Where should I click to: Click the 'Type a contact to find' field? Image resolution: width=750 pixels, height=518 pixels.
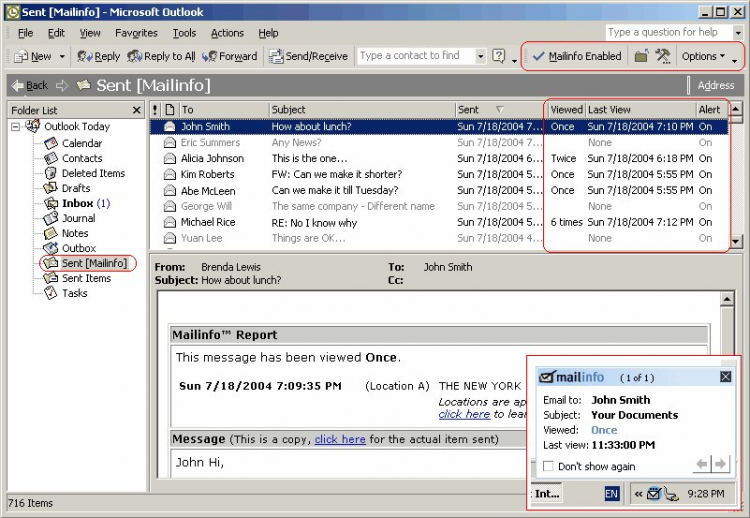click(x=416, y=56)
